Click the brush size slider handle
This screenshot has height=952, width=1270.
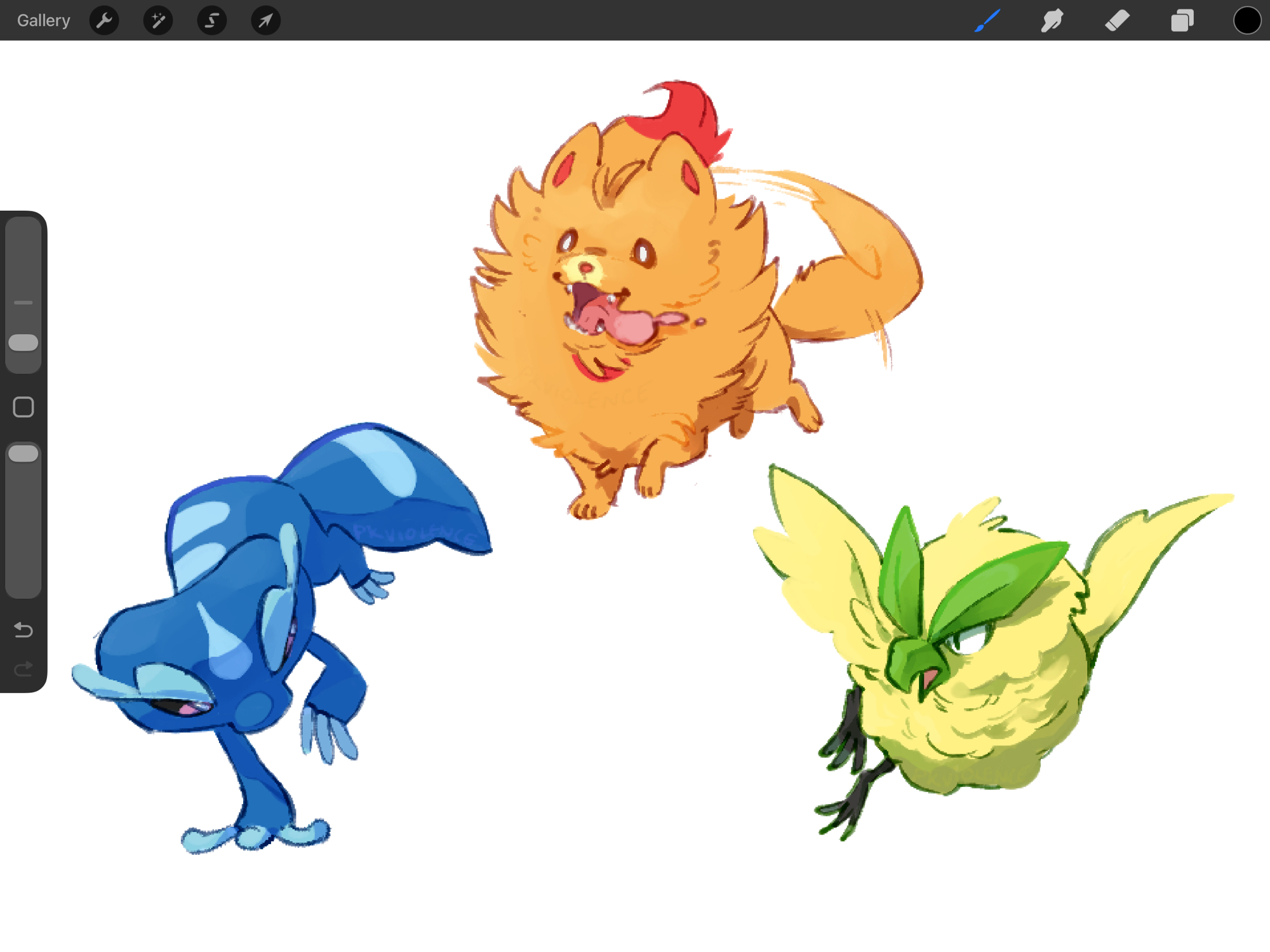(23, 343)
